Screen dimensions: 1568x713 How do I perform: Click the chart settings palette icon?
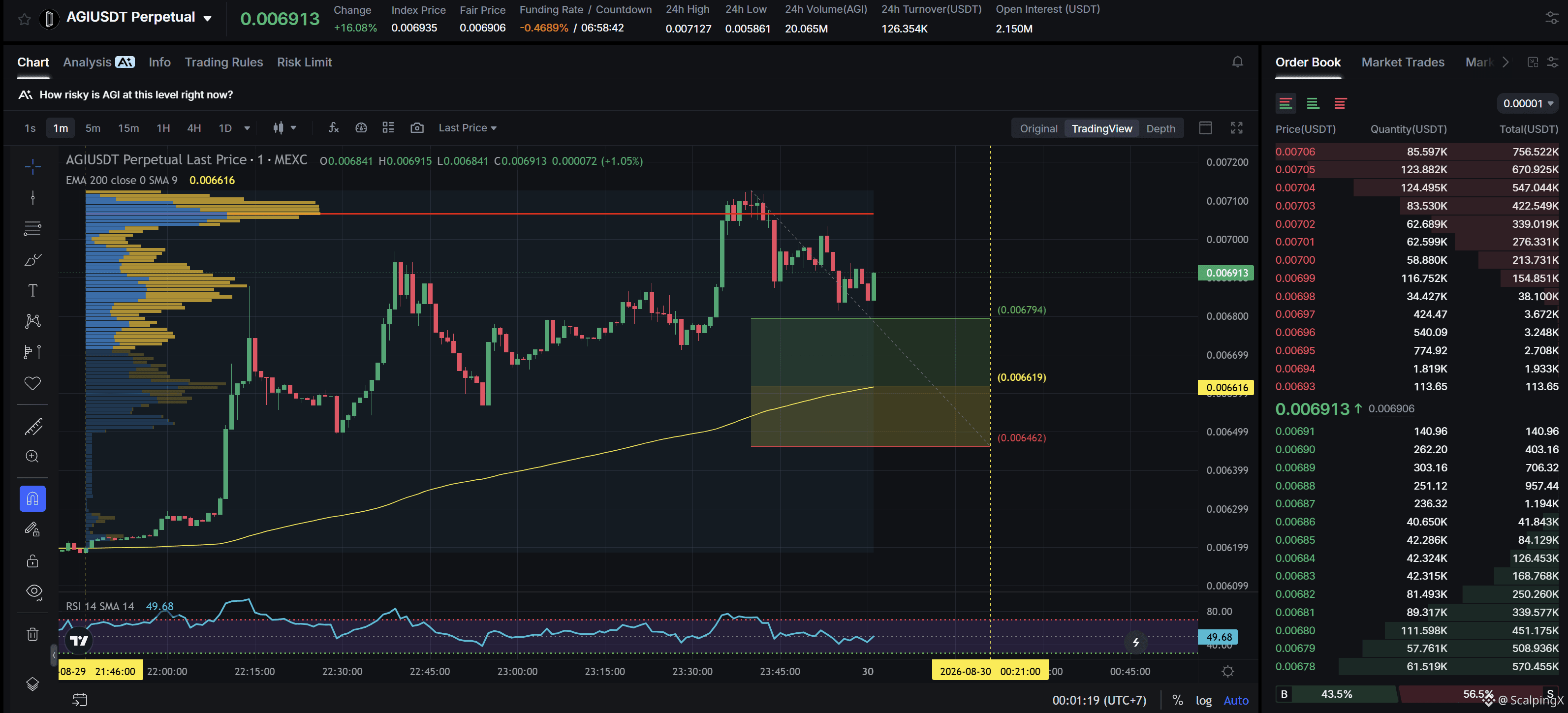pyautogui.click(x=361, y=128)
